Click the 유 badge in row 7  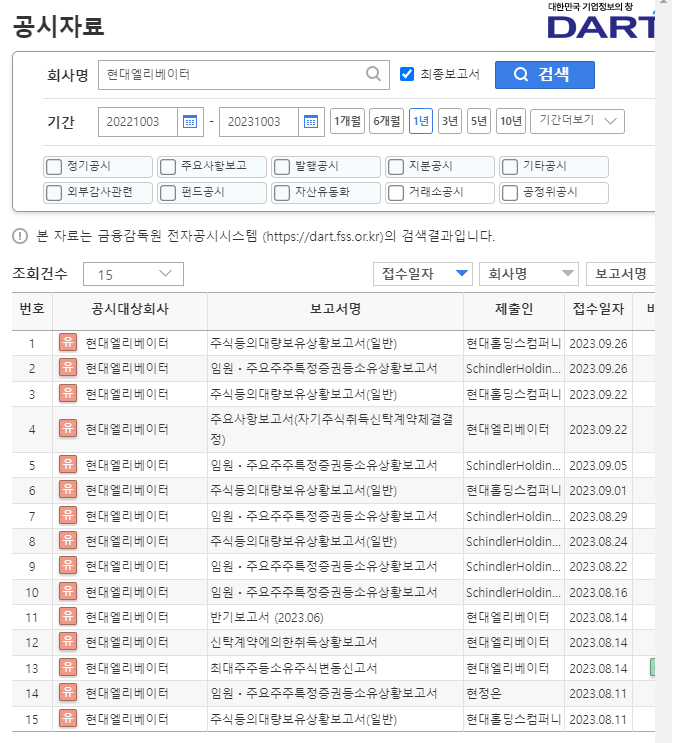coord(68,515)
